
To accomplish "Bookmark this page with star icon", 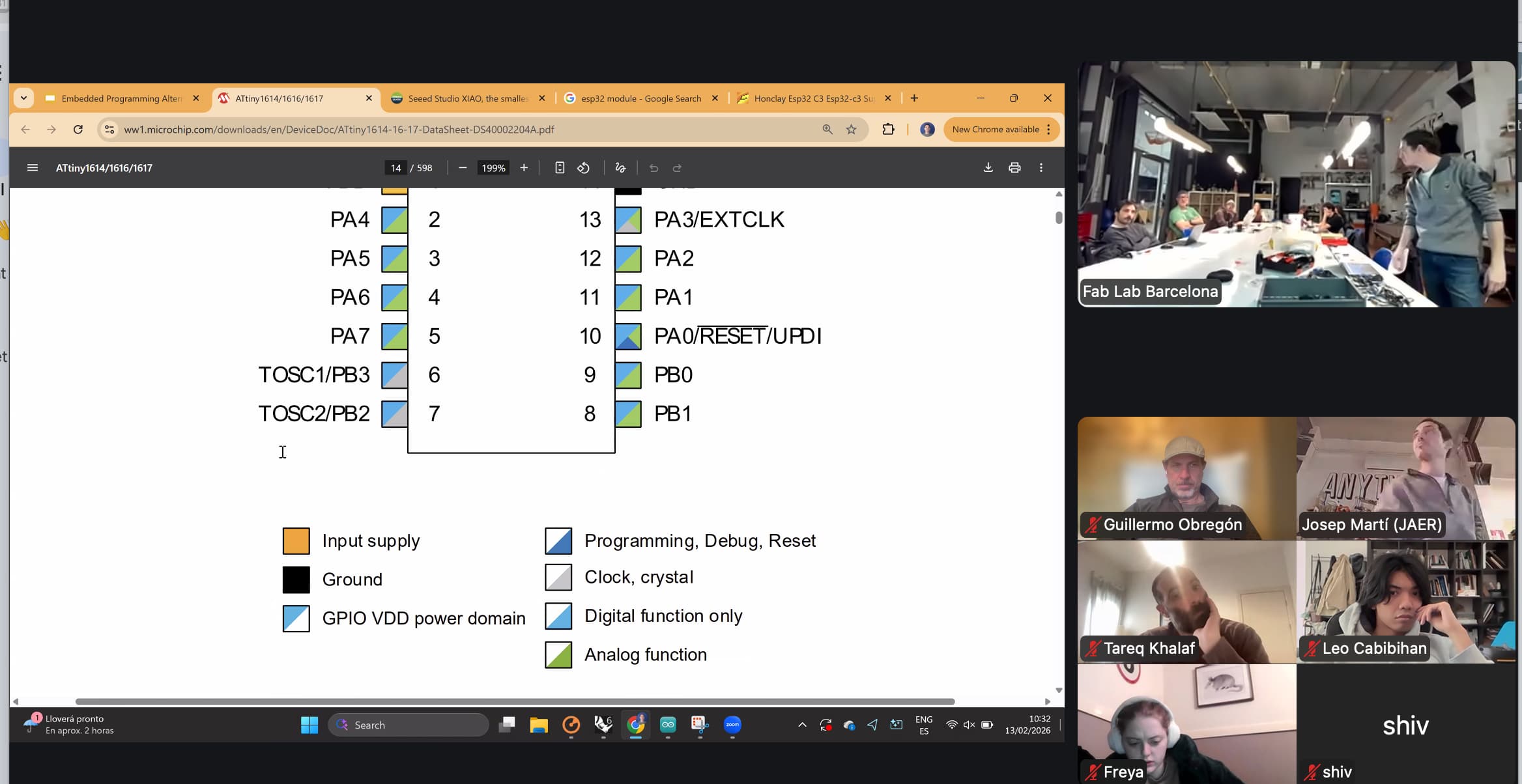I will tap(851, 130).
